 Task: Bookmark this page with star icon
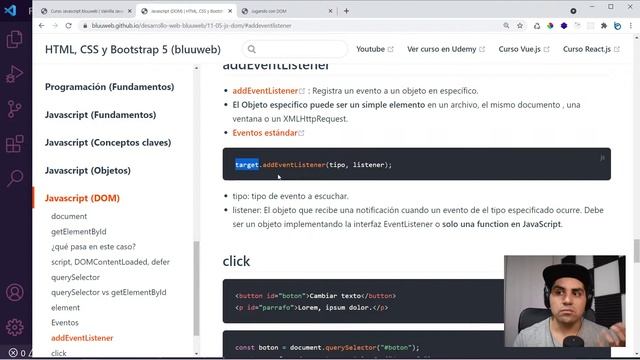pyautogui.click(x=520, y=25)
